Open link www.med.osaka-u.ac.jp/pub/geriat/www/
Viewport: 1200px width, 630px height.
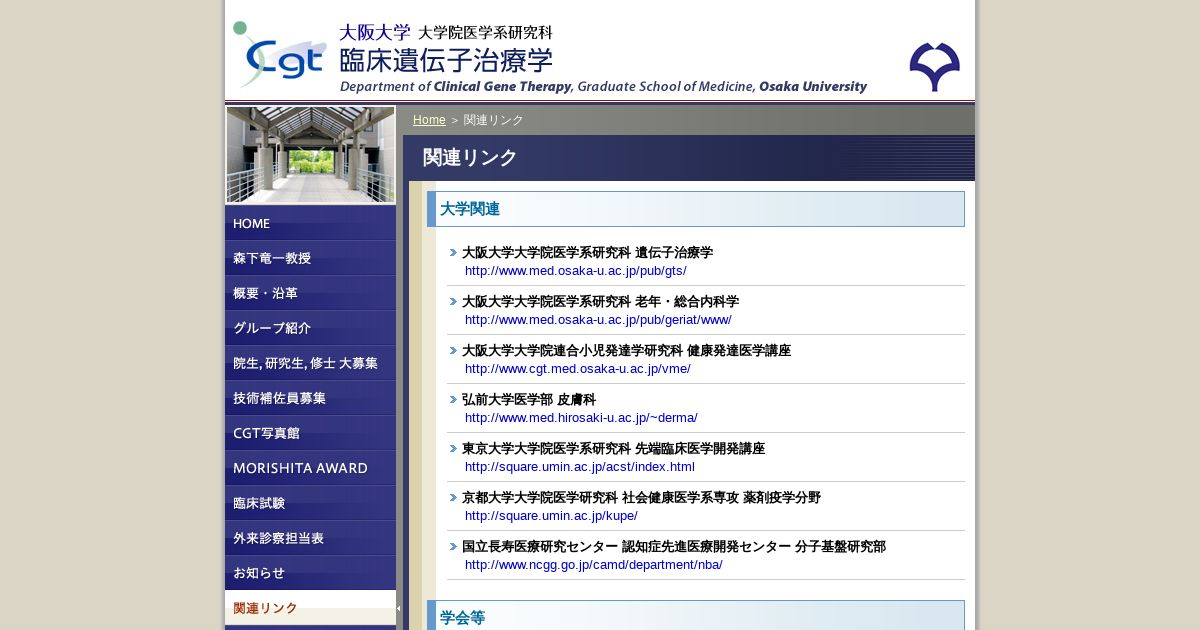598,320
